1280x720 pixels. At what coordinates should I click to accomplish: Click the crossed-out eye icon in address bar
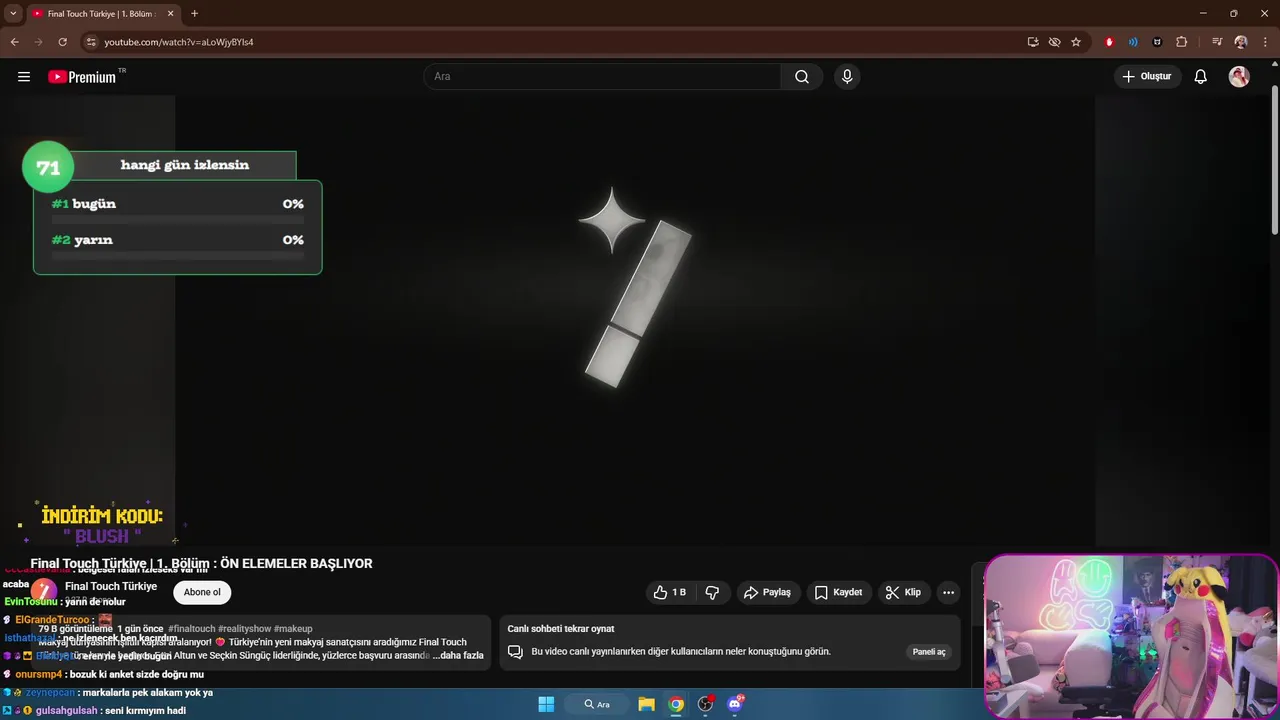tap(1054, 42)
